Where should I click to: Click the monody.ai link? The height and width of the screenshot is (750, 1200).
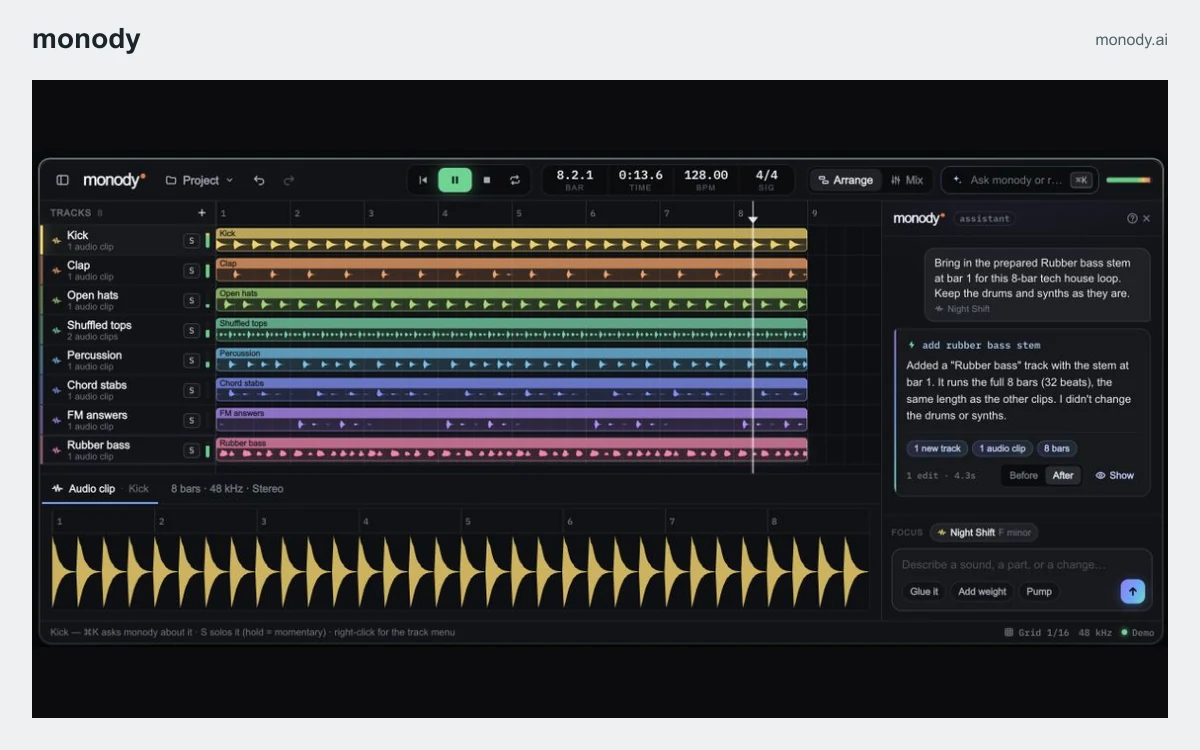[1131, 40]
